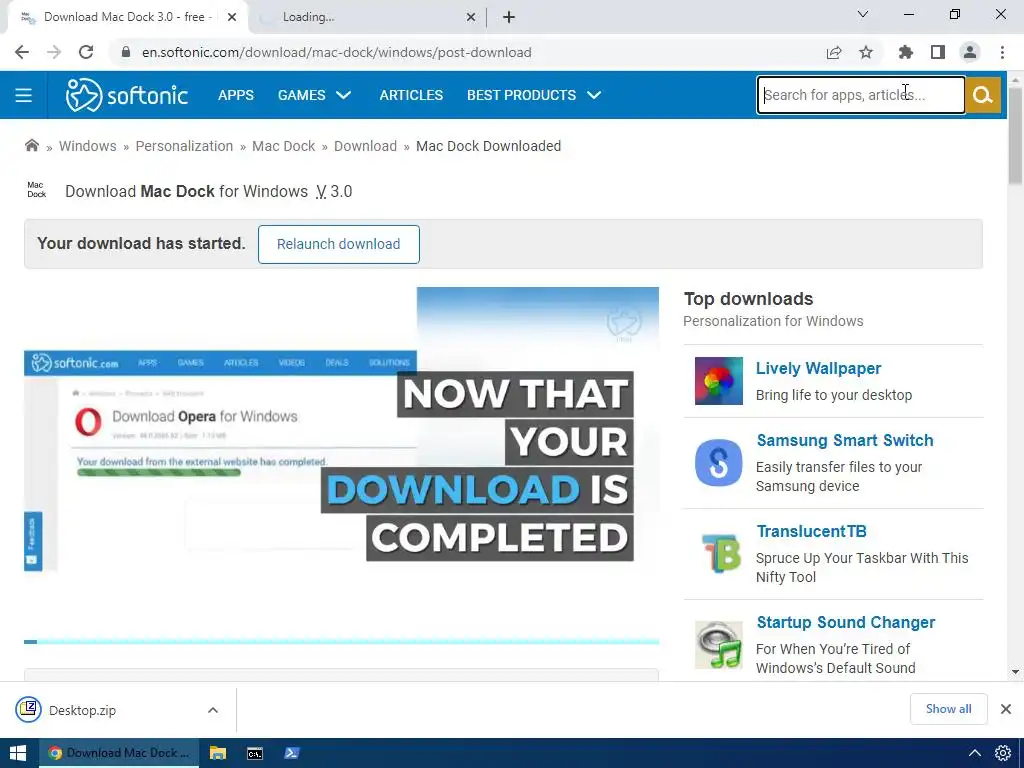Click the Chrome taskbar button

click(x=118, y=753)
